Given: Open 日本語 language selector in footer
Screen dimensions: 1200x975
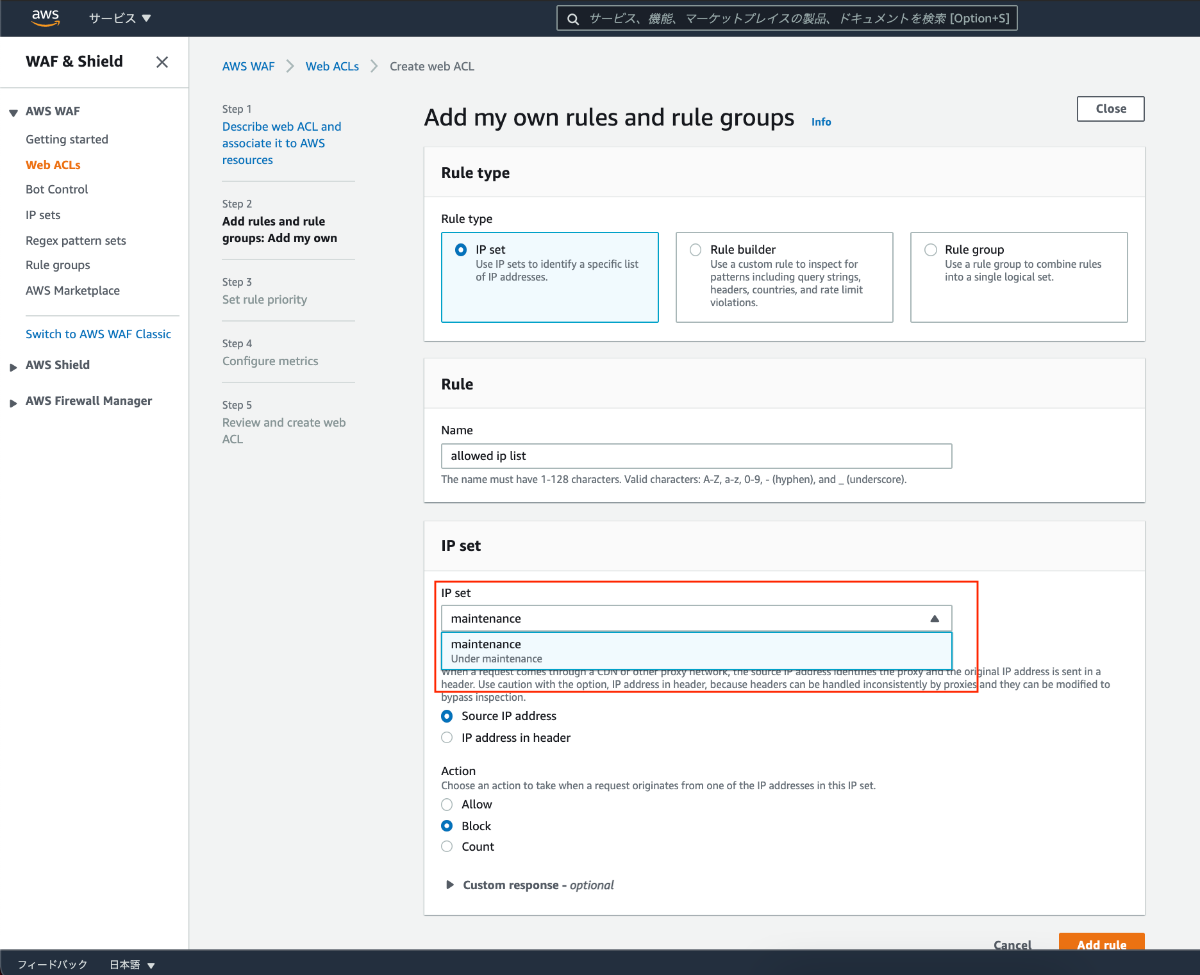Looking at the screenshot, I should [132, 965].
